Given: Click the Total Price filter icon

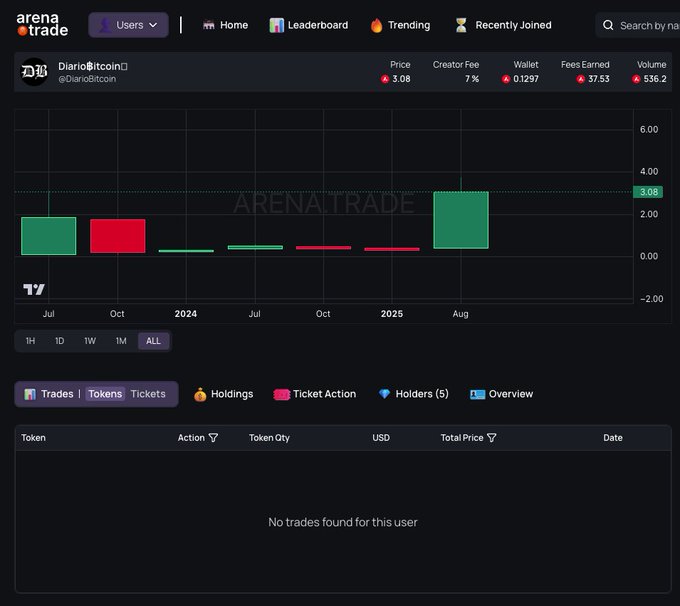Looking at the screenshot, I should pyautogui.click(x=492, y=438).
